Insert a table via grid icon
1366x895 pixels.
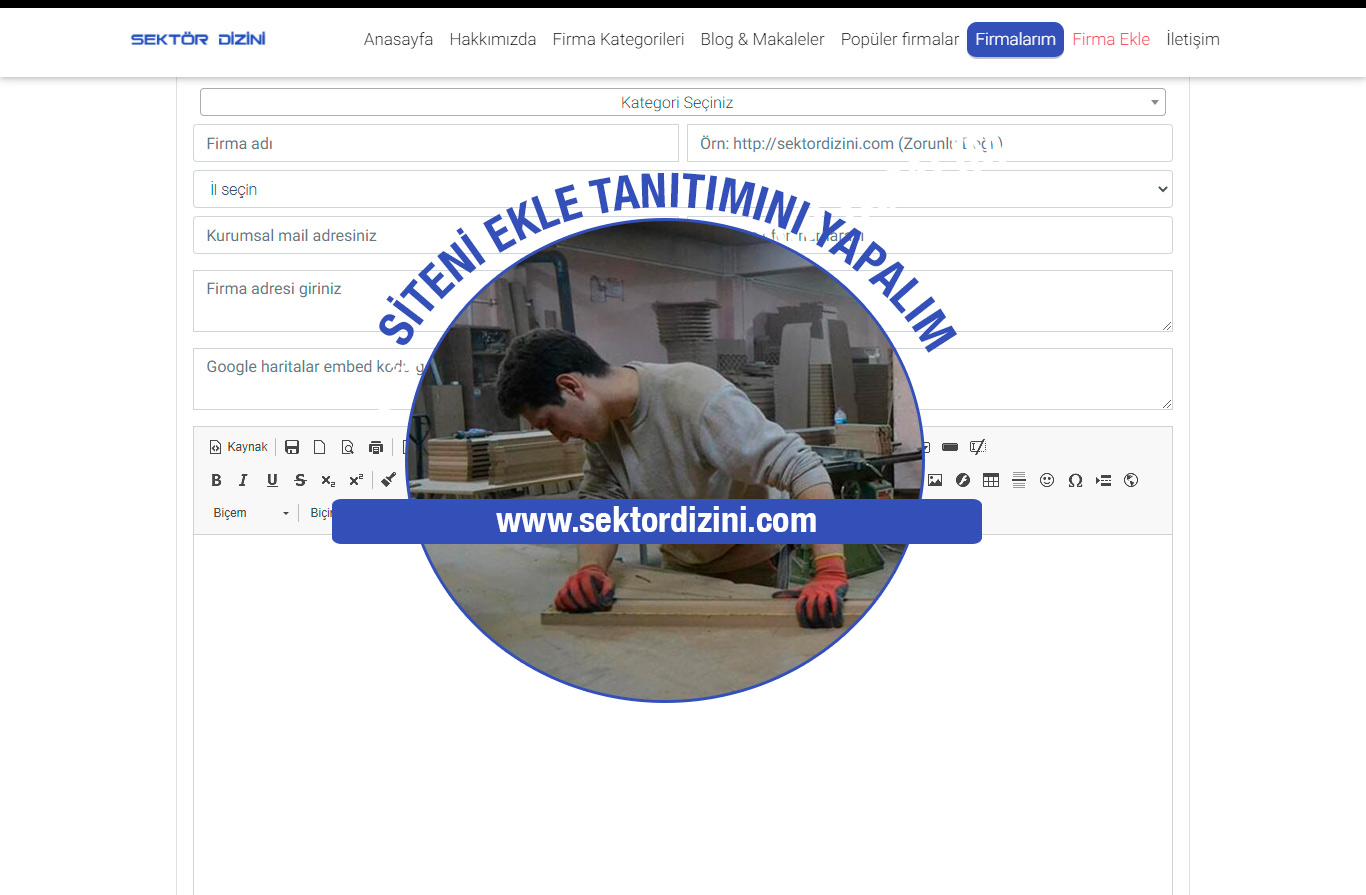pyautogui.click(x=991, y=480)
